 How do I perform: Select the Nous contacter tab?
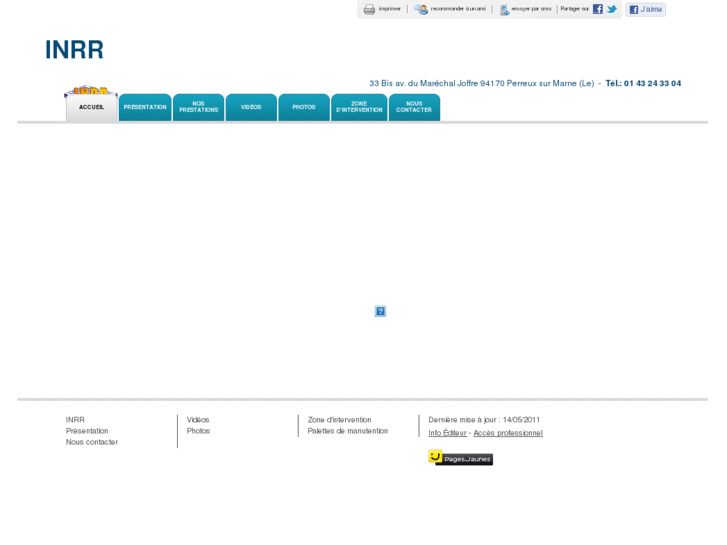point(414,107)
